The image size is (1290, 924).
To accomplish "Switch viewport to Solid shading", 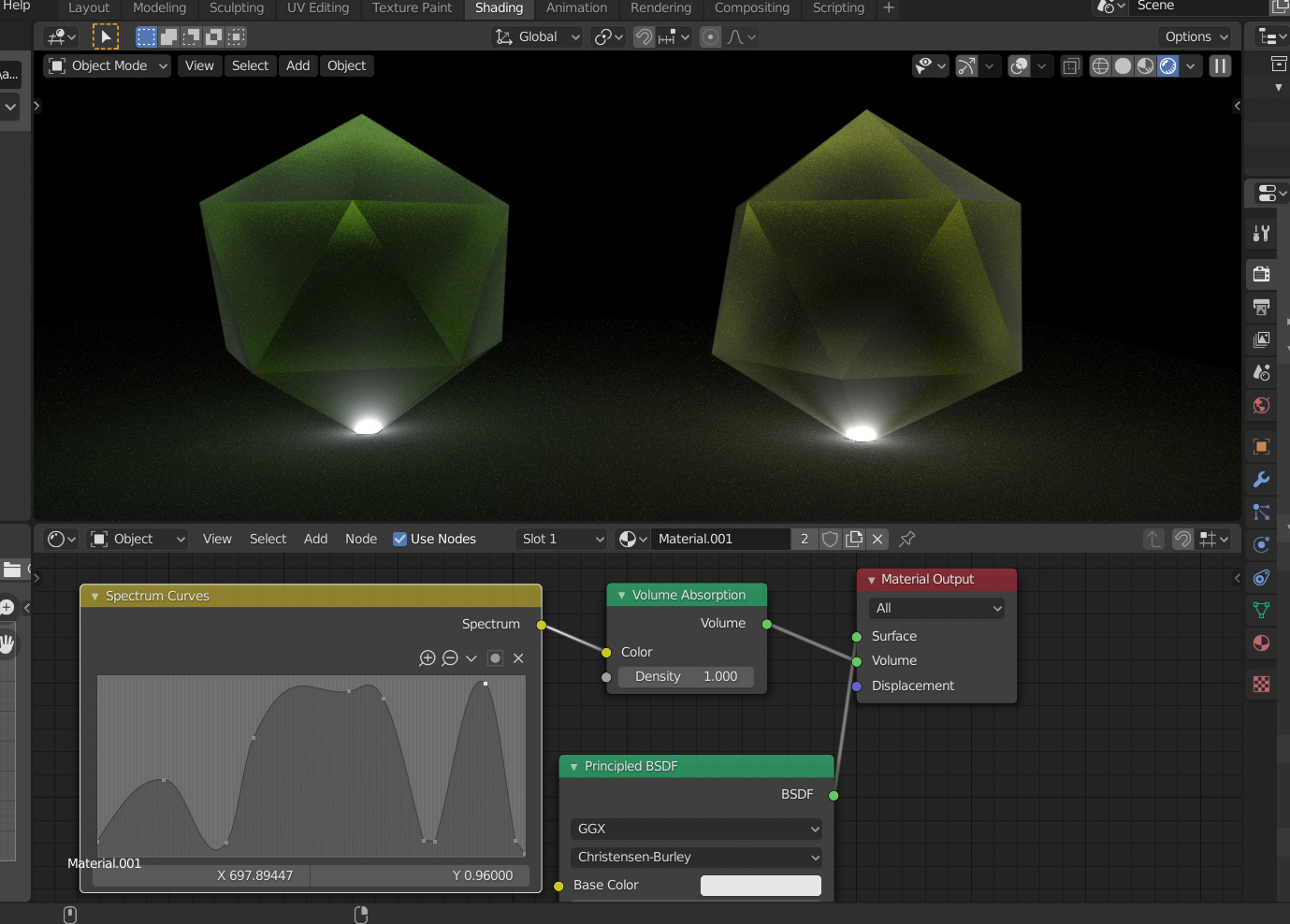I will 1123,65.
